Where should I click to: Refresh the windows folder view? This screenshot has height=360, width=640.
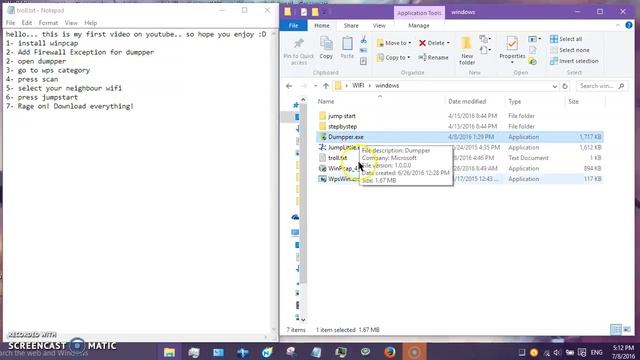565,86
